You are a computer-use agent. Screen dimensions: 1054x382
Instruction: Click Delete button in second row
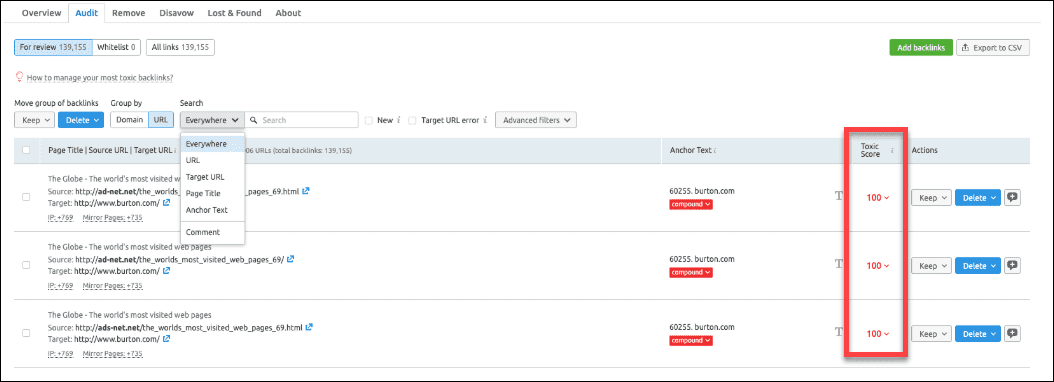(977, 266)
